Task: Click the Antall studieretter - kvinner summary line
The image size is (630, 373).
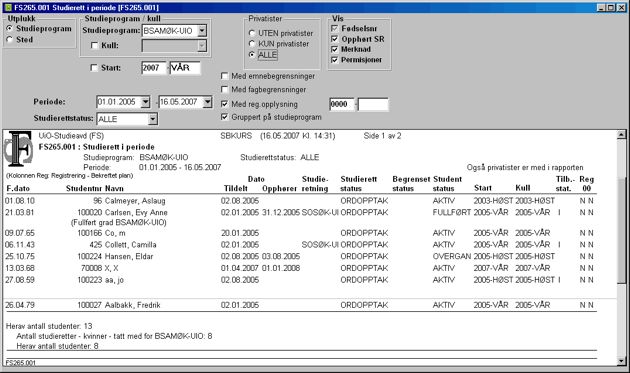Action: [114, 336]
